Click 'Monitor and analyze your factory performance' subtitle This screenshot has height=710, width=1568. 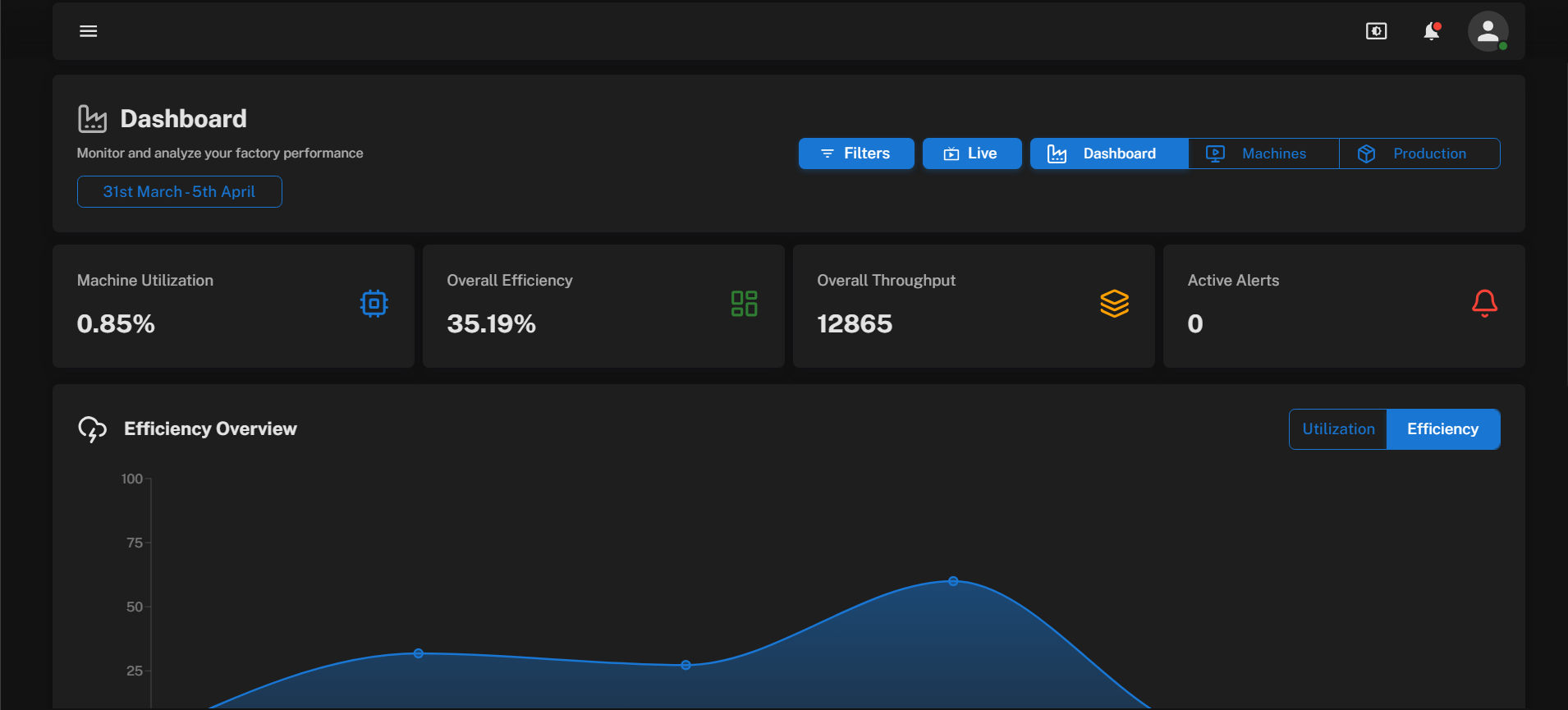click(220, 153)
